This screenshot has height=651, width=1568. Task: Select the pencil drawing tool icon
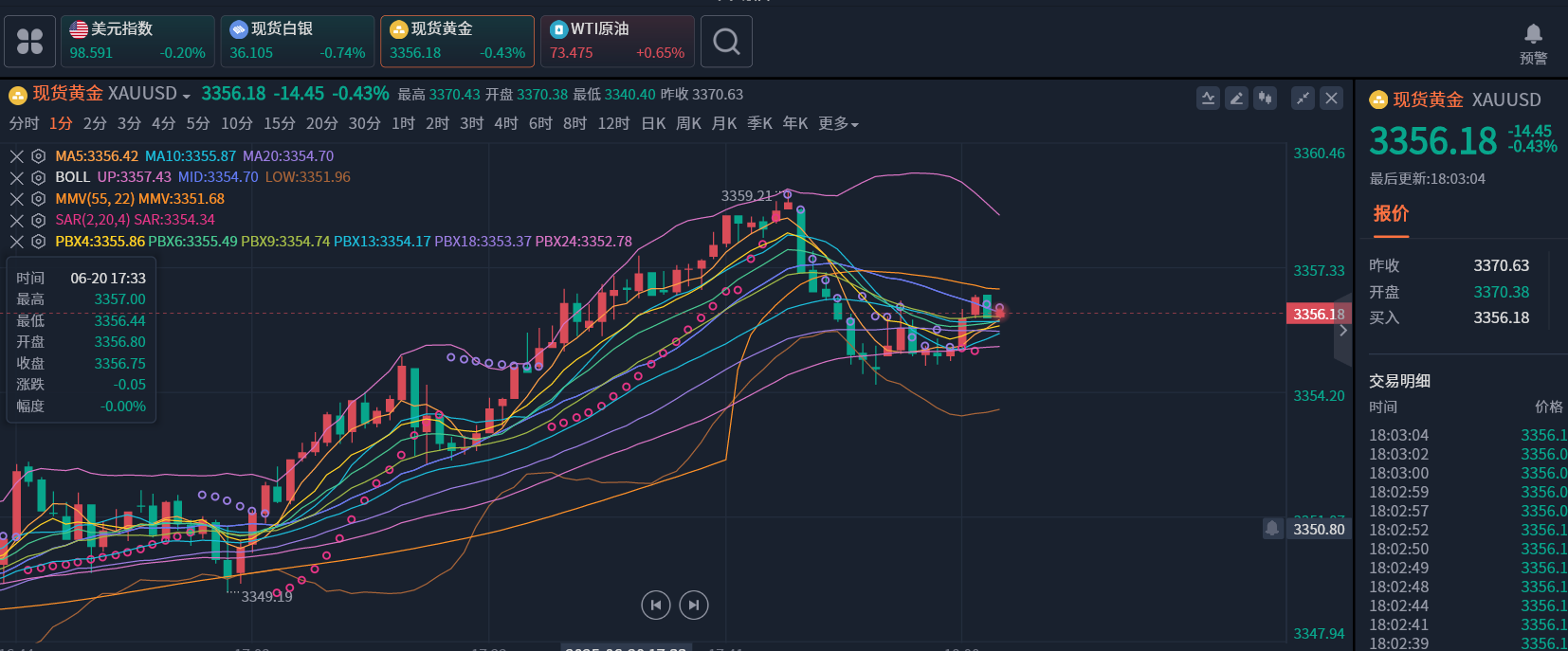pyautogui.click(x=1236, y=98)
